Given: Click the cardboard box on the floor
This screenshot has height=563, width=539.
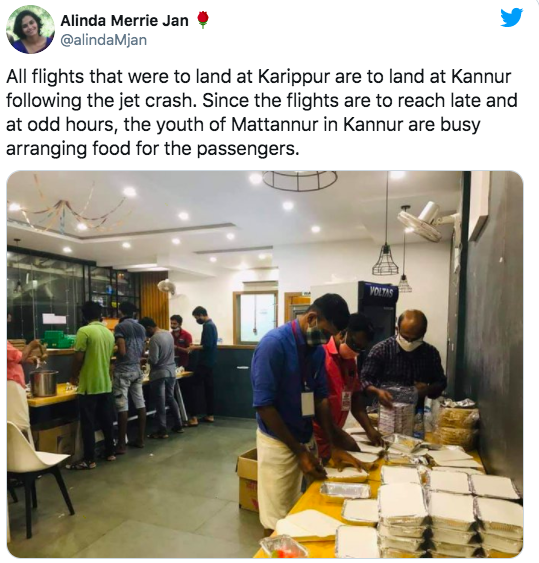Looking at the screenshot, I should click(x=247, y=479).
